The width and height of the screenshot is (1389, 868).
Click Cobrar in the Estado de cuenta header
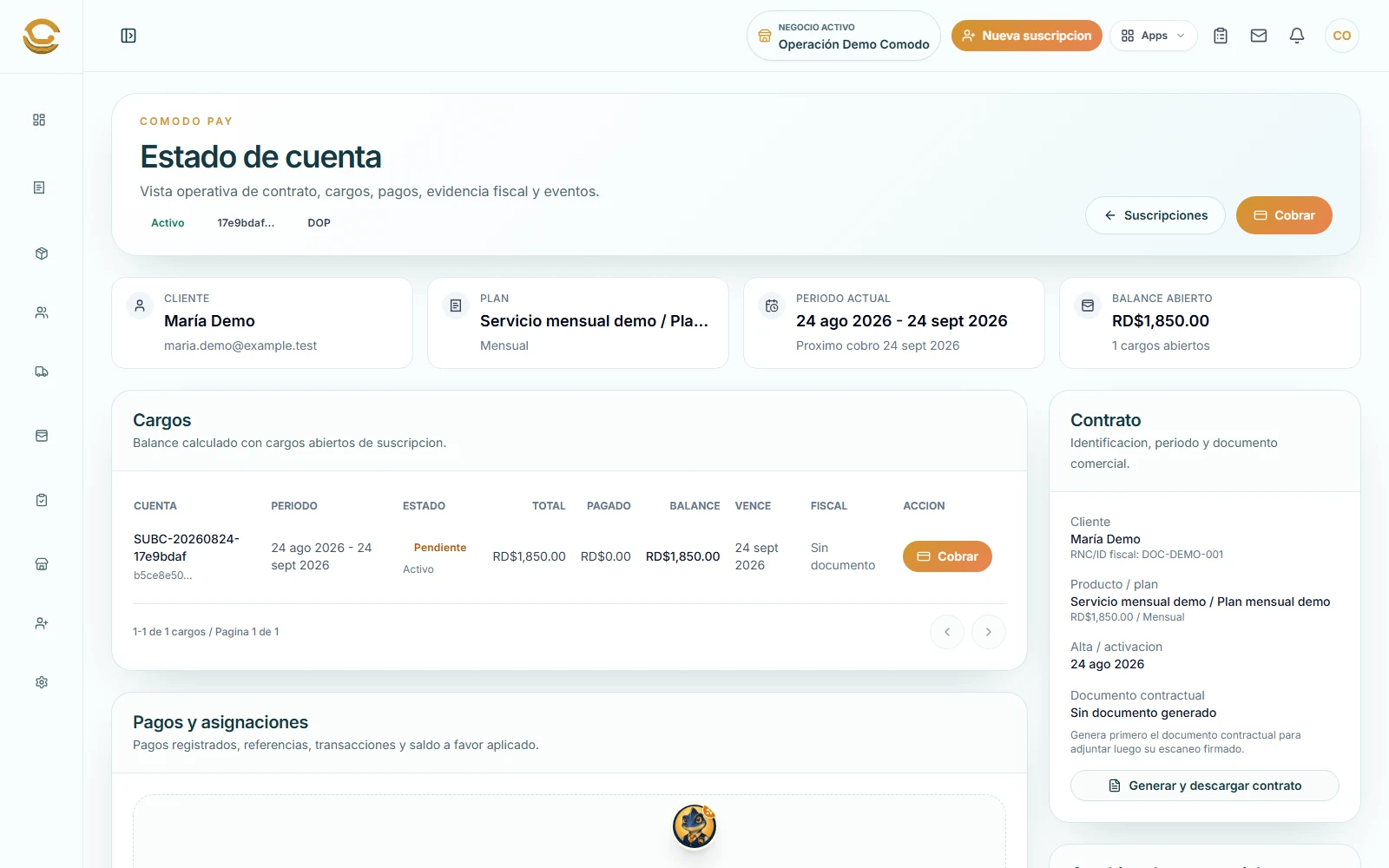pos(1284,215)
